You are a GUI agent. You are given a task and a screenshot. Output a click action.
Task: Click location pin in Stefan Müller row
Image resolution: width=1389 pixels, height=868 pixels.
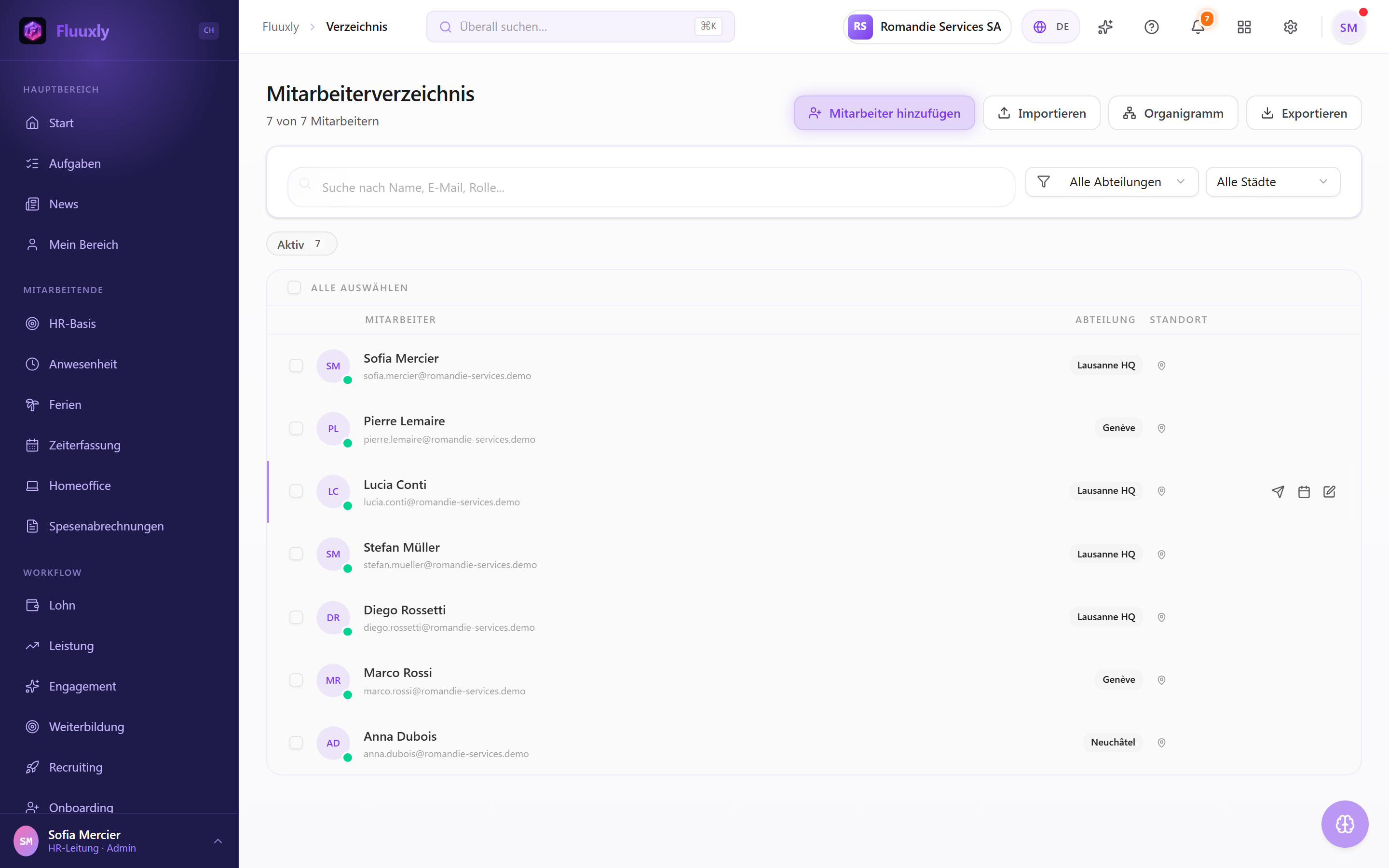(1161, 555)
